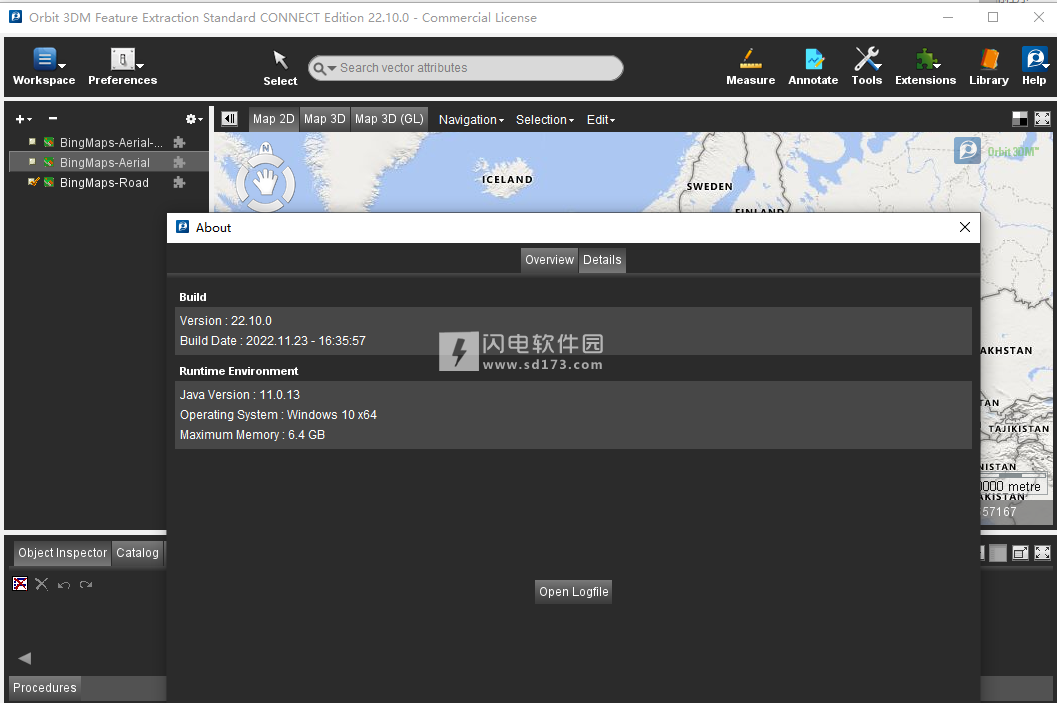Click the fullscreen icon in bottom panel
Viewport: 1057px width, 703px height.
[1042, 553]
